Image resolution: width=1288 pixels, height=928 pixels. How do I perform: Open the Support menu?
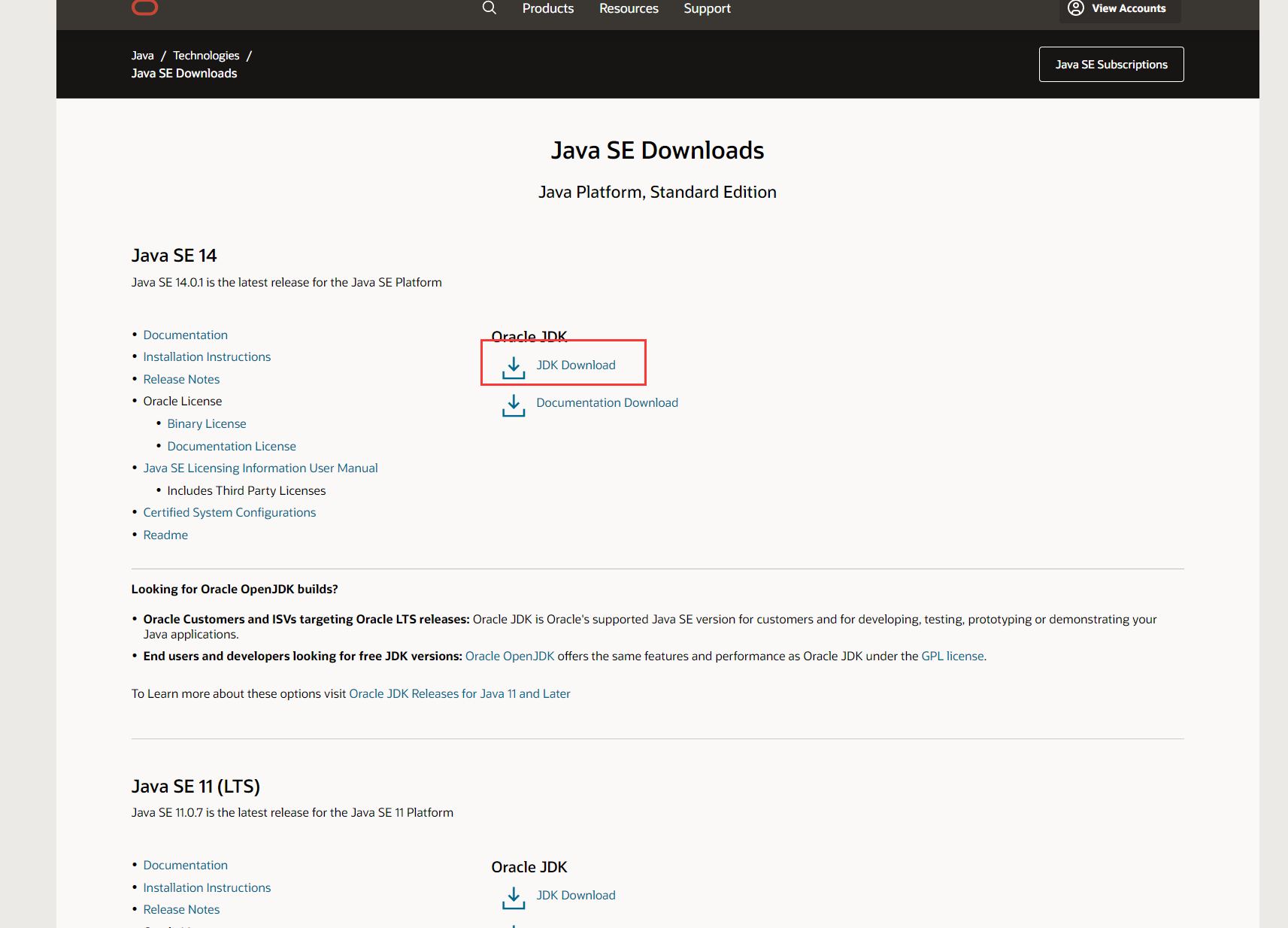[707, 8]
